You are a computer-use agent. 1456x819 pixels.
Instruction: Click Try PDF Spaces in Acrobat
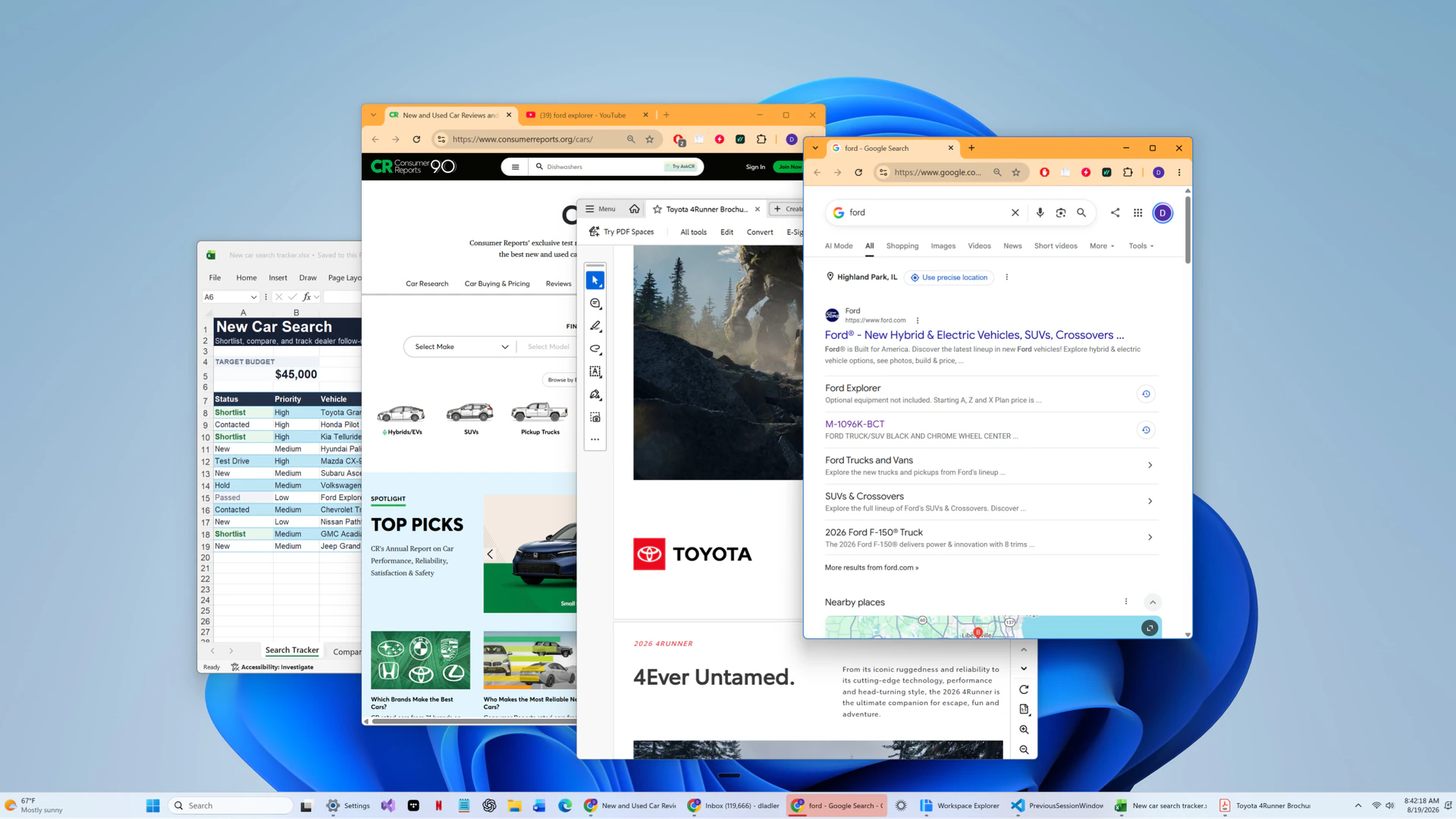(621, 232)
